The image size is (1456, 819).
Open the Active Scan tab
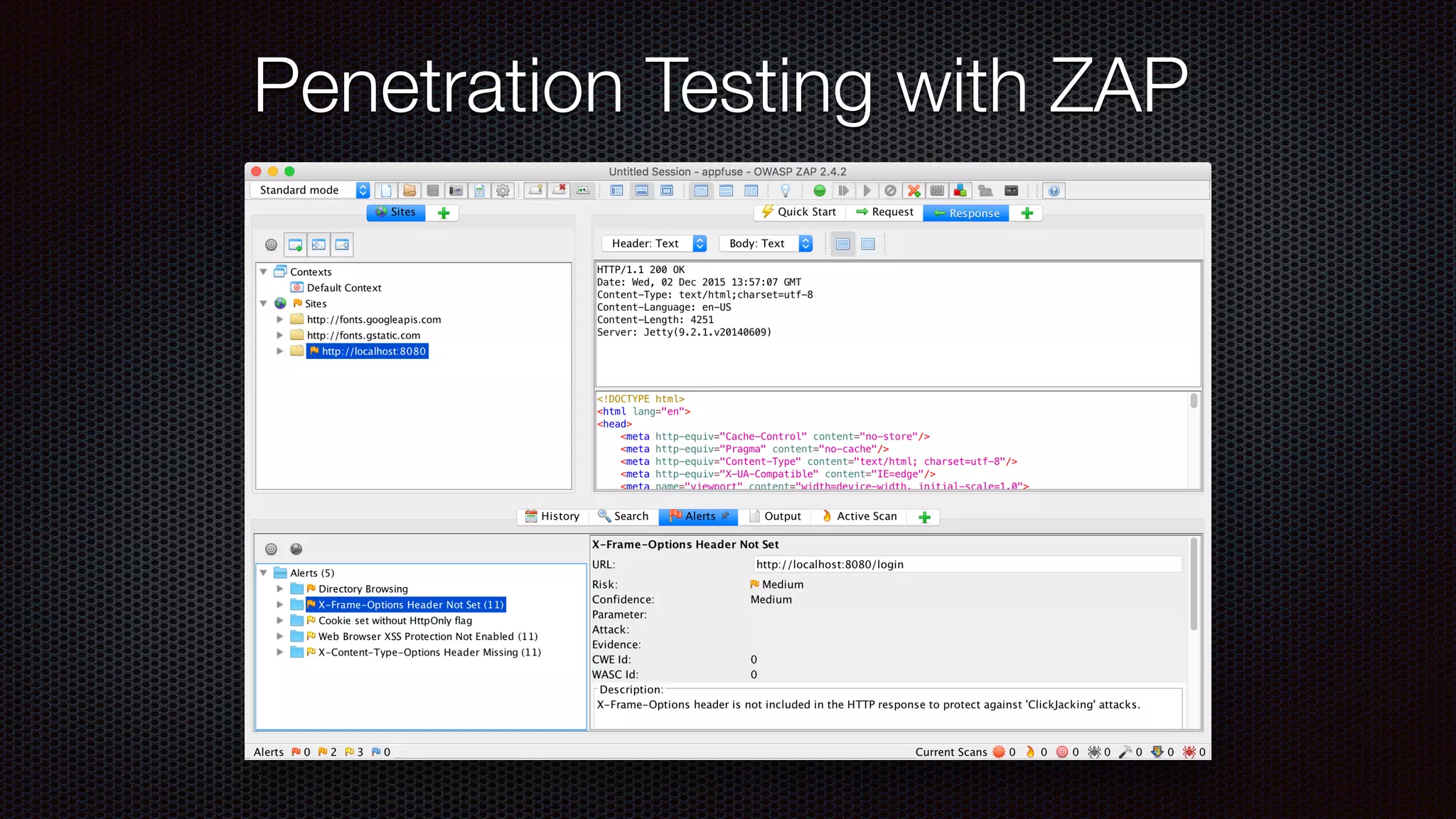click(859, 516)
